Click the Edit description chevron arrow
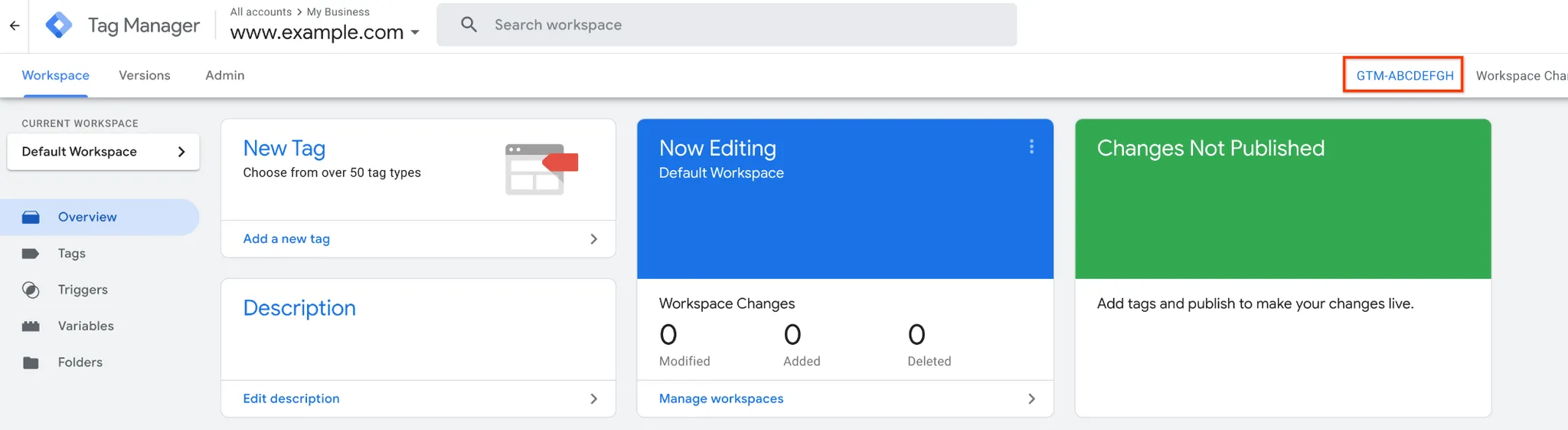This screenshot has width=1568, height=430. coord(593,399)
